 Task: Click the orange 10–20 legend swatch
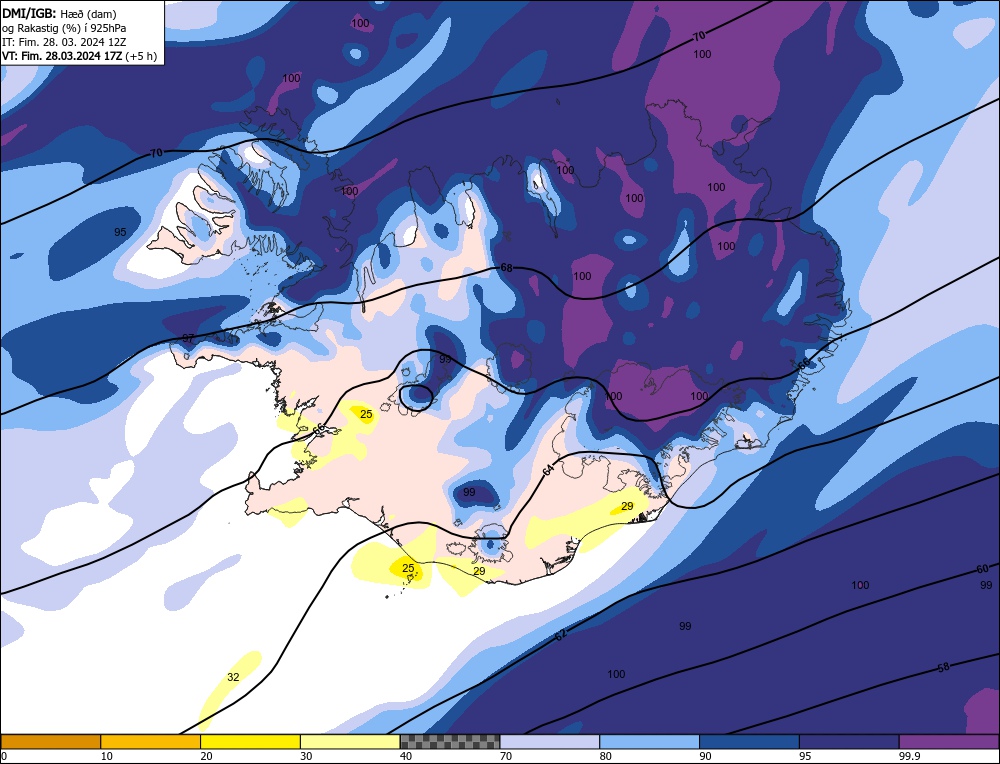point(151,741)
